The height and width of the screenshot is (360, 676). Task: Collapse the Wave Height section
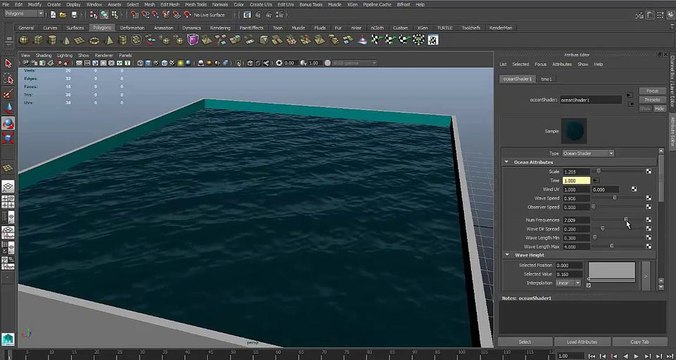507,255
